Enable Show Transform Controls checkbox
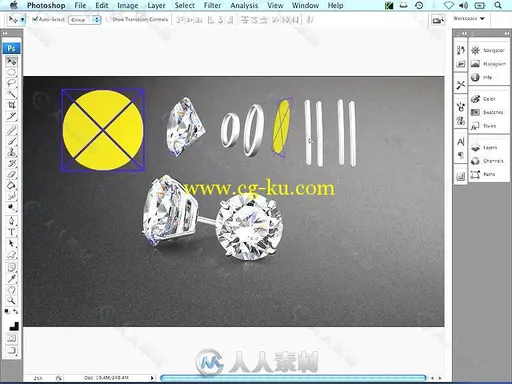The width and height of the screenshot is (512, 384). click(x=108, y=19)
